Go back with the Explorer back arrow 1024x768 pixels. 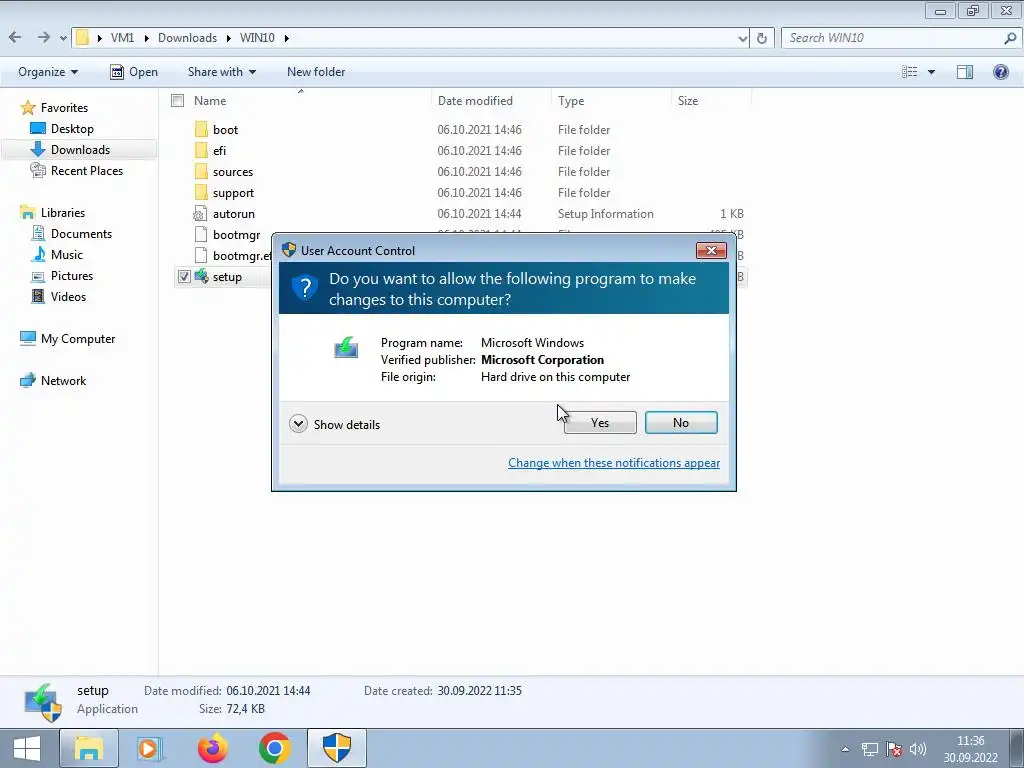[x=15, y=37]
